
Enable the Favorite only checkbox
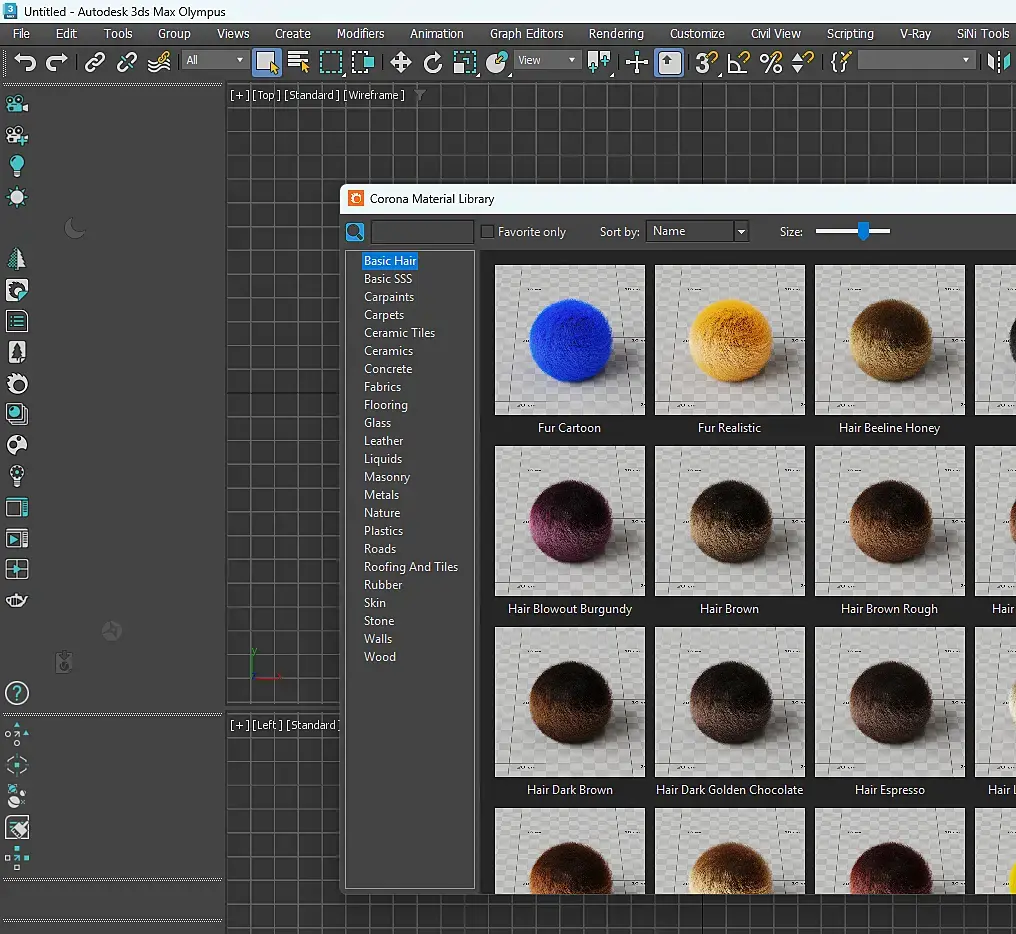[487, 232]
